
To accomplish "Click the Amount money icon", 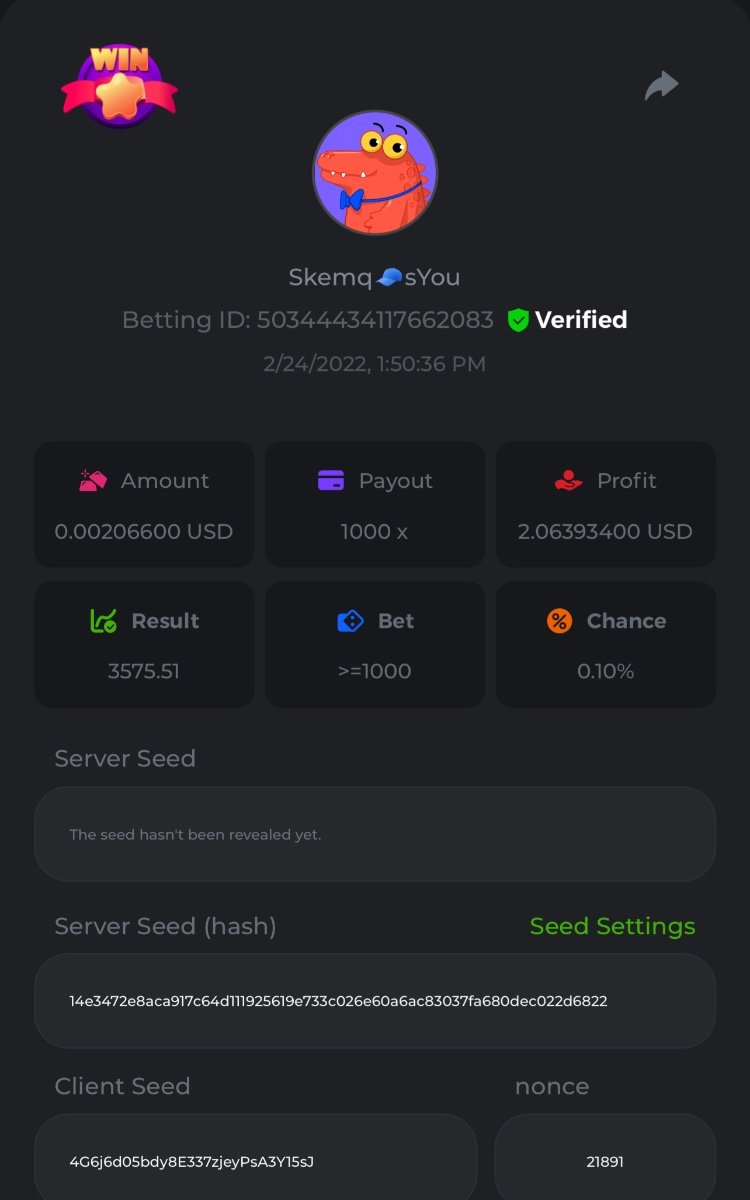I will pos(93,481).
